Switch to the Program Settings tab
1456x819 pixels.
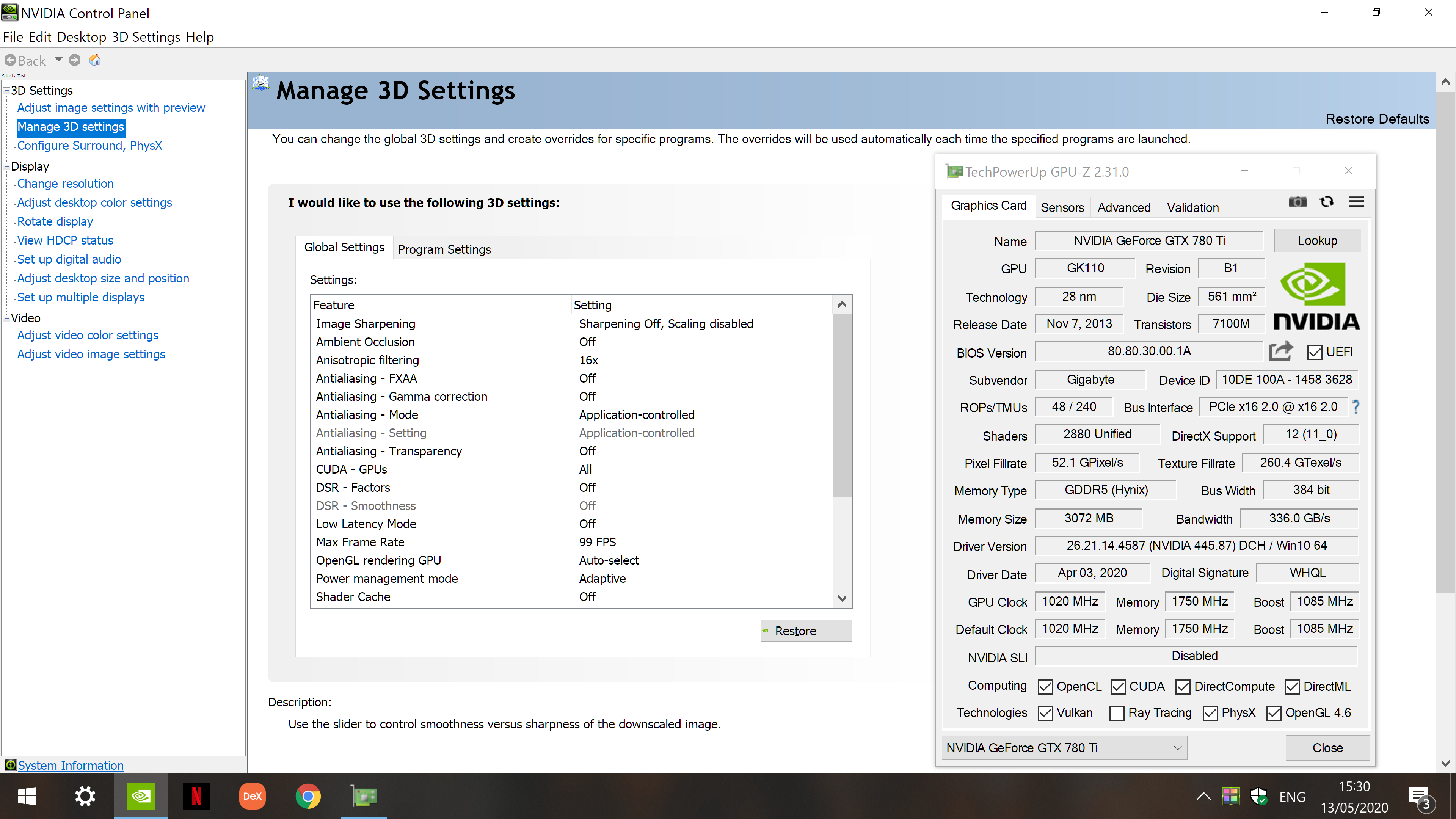click(x=444, y=249)
